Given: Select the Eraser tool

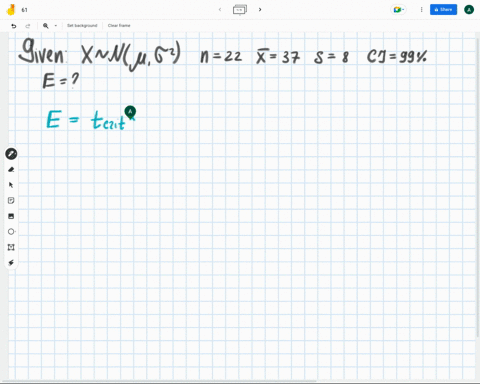Looking at the screenshot, I should pyautogui.click(x=11, y=169).
